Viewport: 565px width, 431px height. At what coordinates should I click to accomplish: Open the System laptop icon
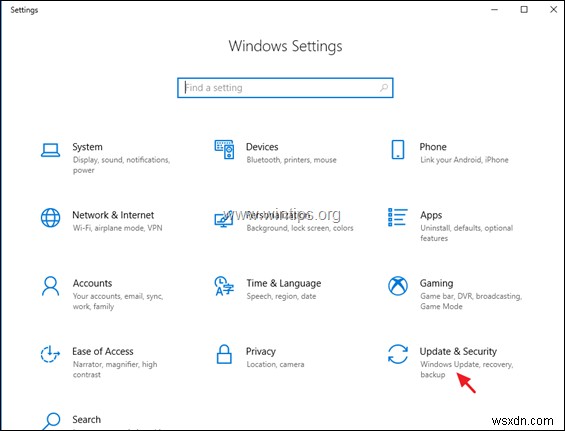click(50, 150)
